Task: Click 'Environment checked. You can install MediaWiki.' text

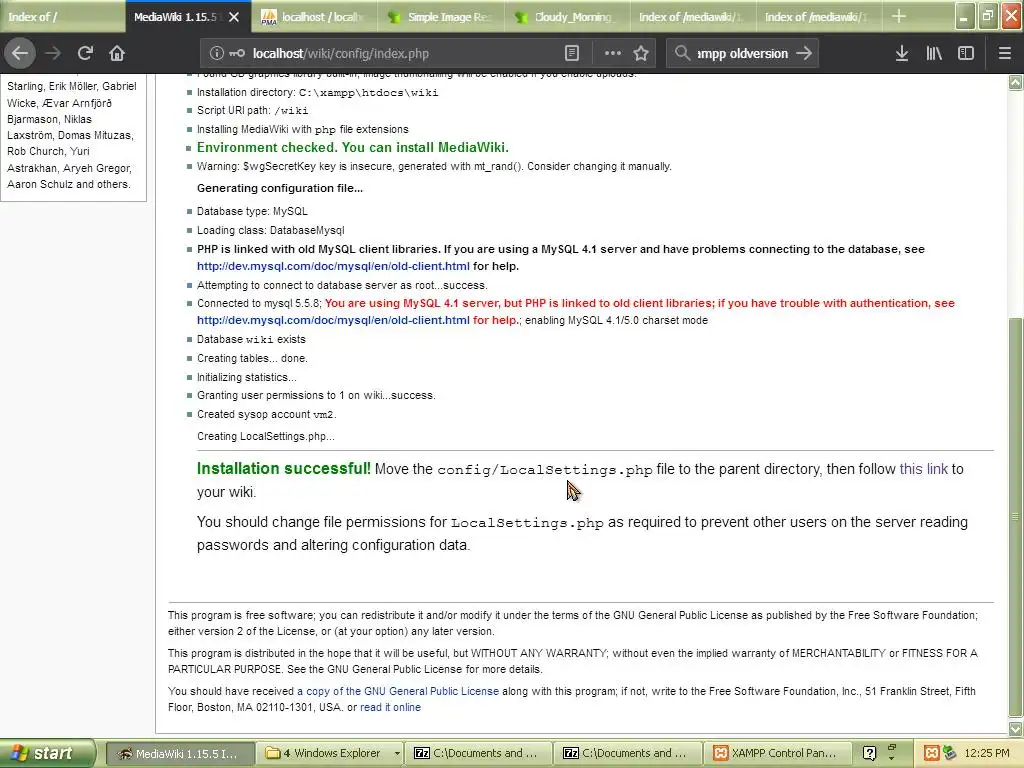Action: tap(353, 148)
